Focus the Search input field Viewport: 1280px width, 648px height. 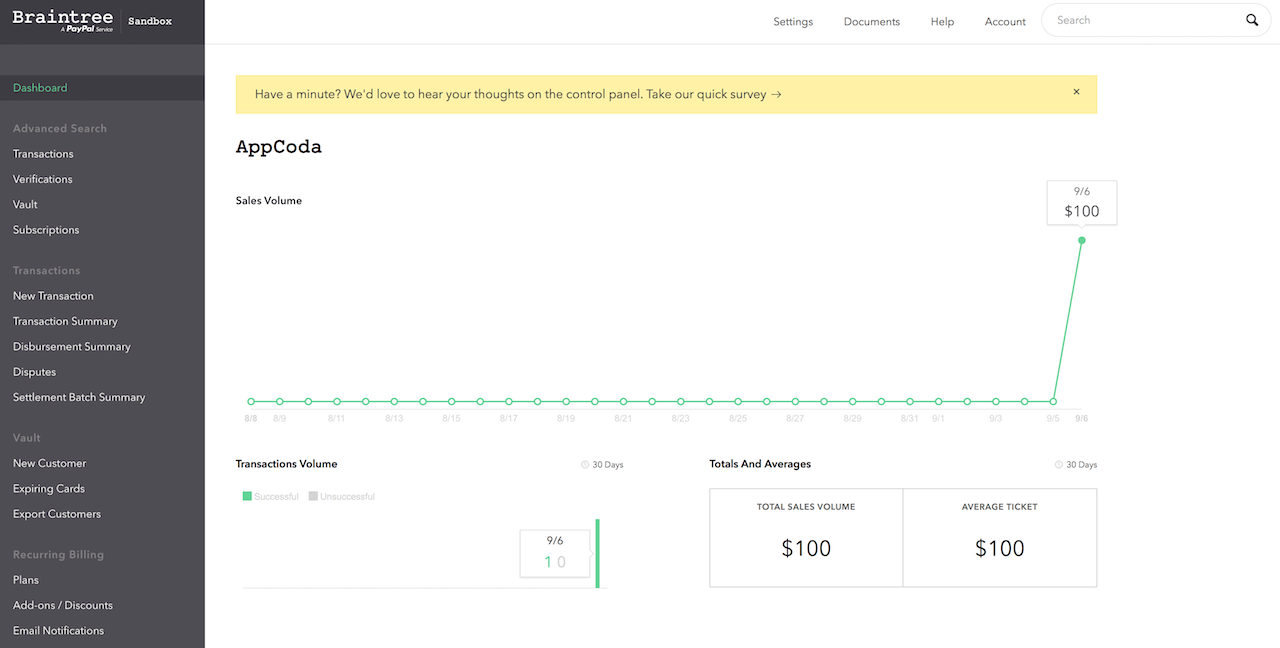(1145, 20)
